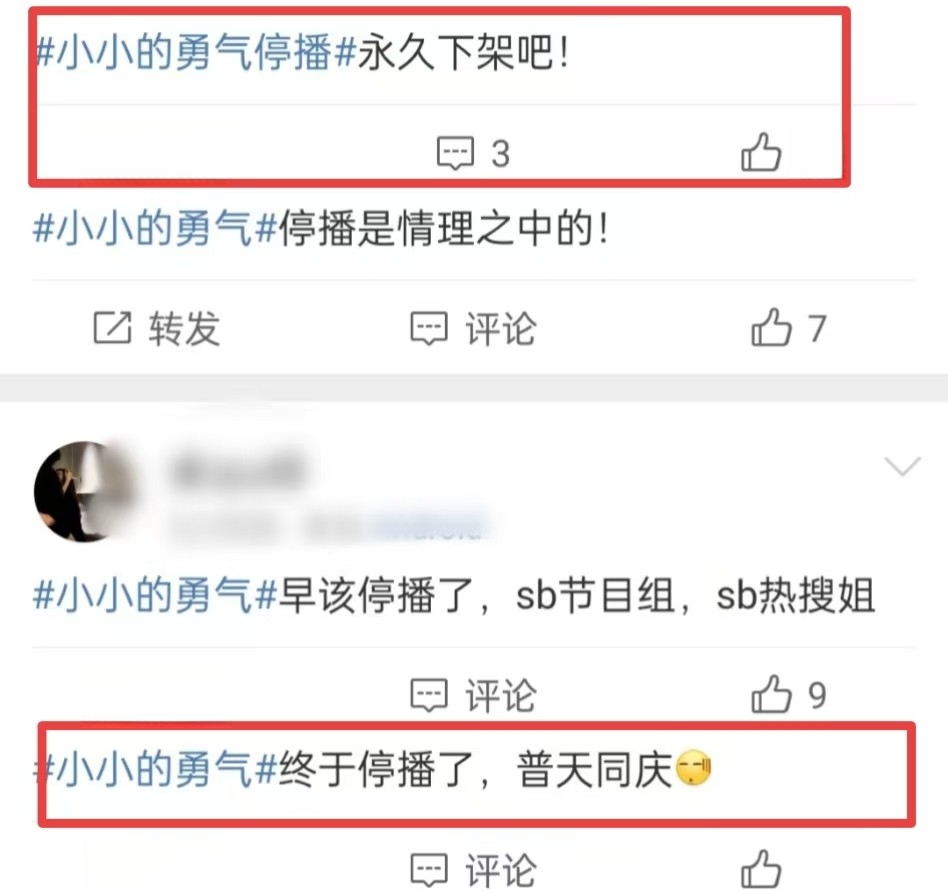Open the blurred username profile
948x892 pixels.
(x=239, y=471)
